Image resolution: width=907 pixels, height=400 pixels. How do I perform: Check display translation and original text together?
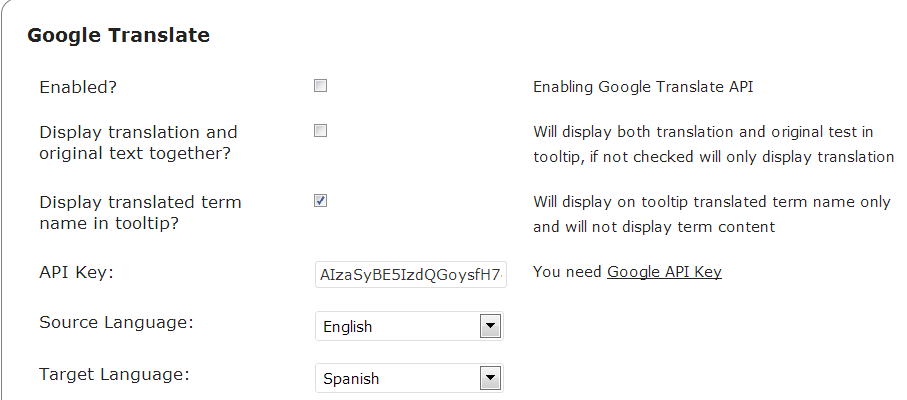pyautogui.click(x=320, y=131)
